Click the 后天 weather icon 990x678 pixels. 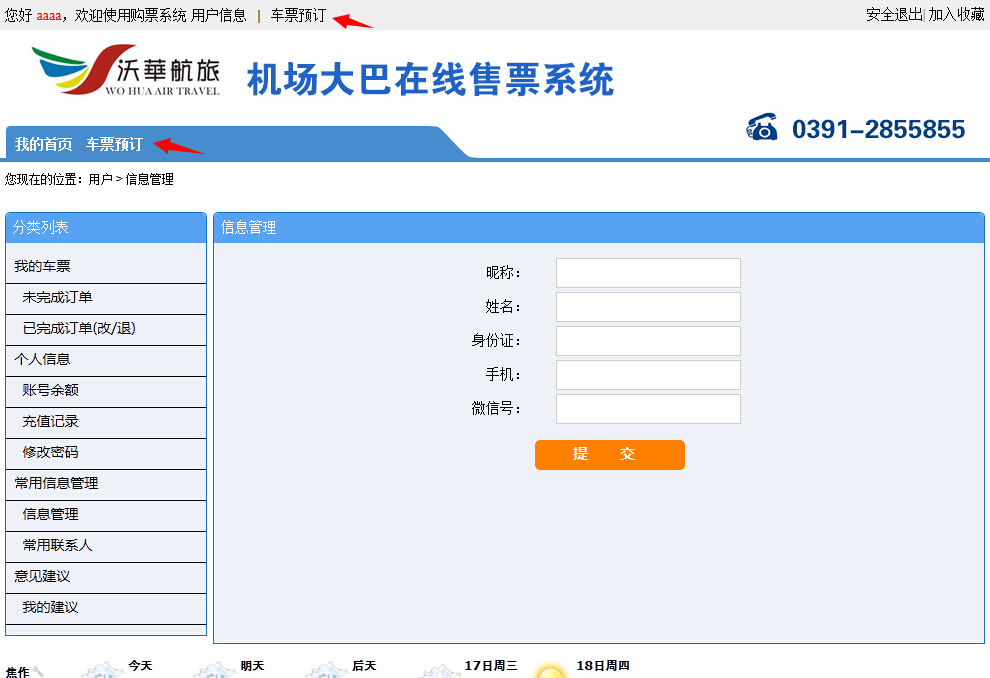(x=326, y=671)
